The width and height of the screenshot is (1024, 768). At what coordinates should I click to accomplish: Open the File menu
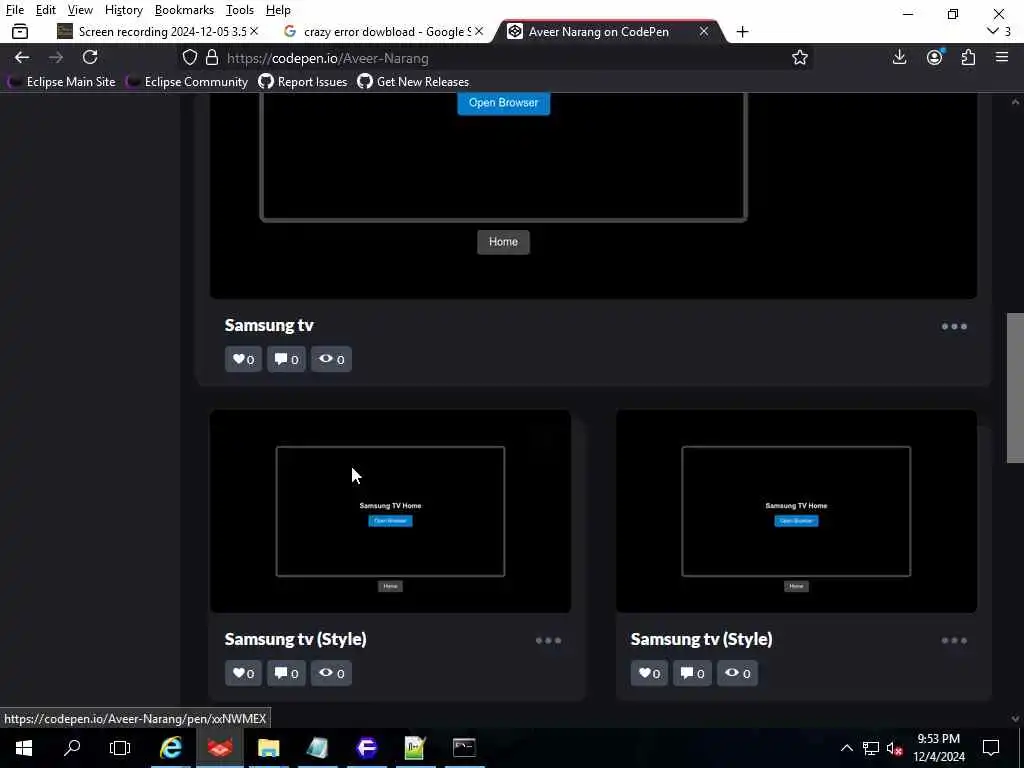(x=14, y=10)
